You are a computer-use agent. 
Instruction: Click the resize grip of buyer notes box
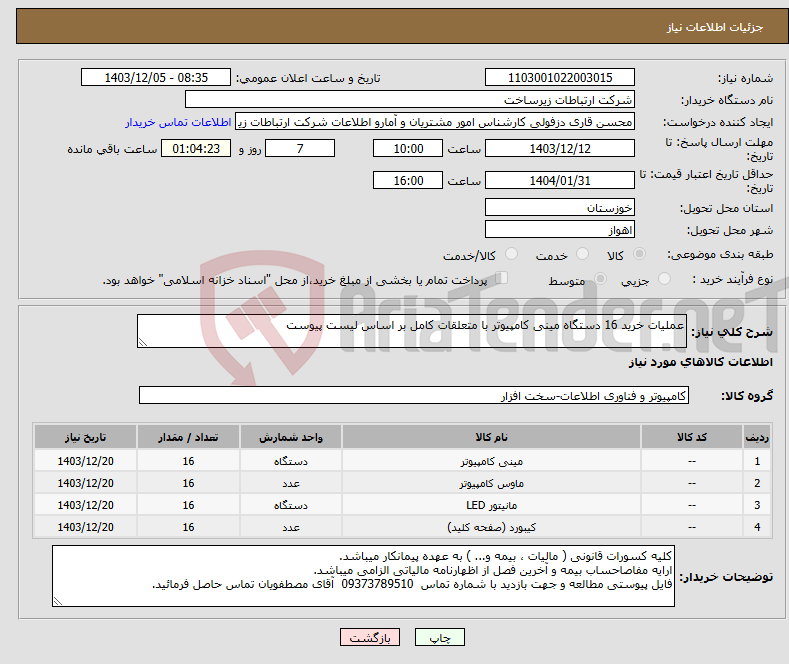click(x=58, y=601)
